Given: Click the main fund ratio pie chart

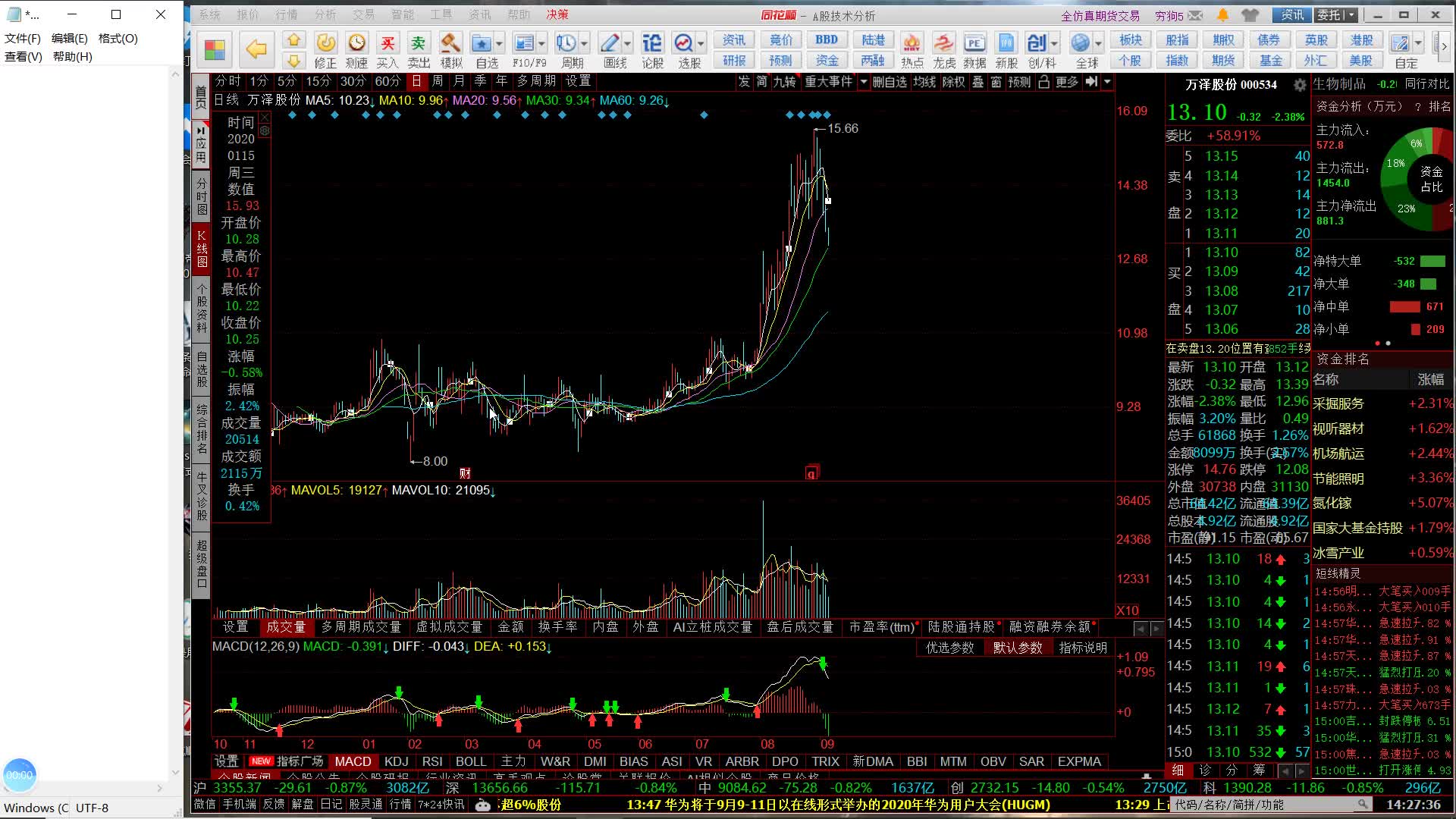Looking at the screenshot, I should click(x=1417, y=180).
